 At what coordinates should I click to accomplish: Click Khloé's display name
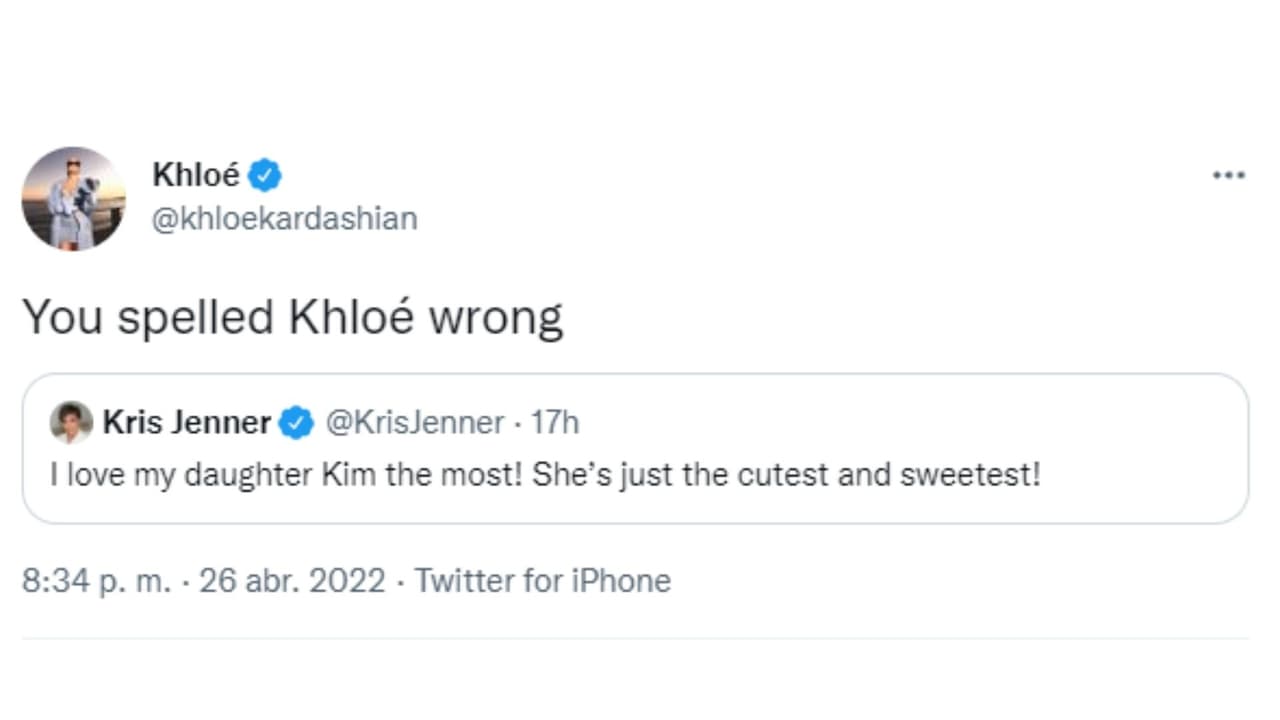point(195,174)
